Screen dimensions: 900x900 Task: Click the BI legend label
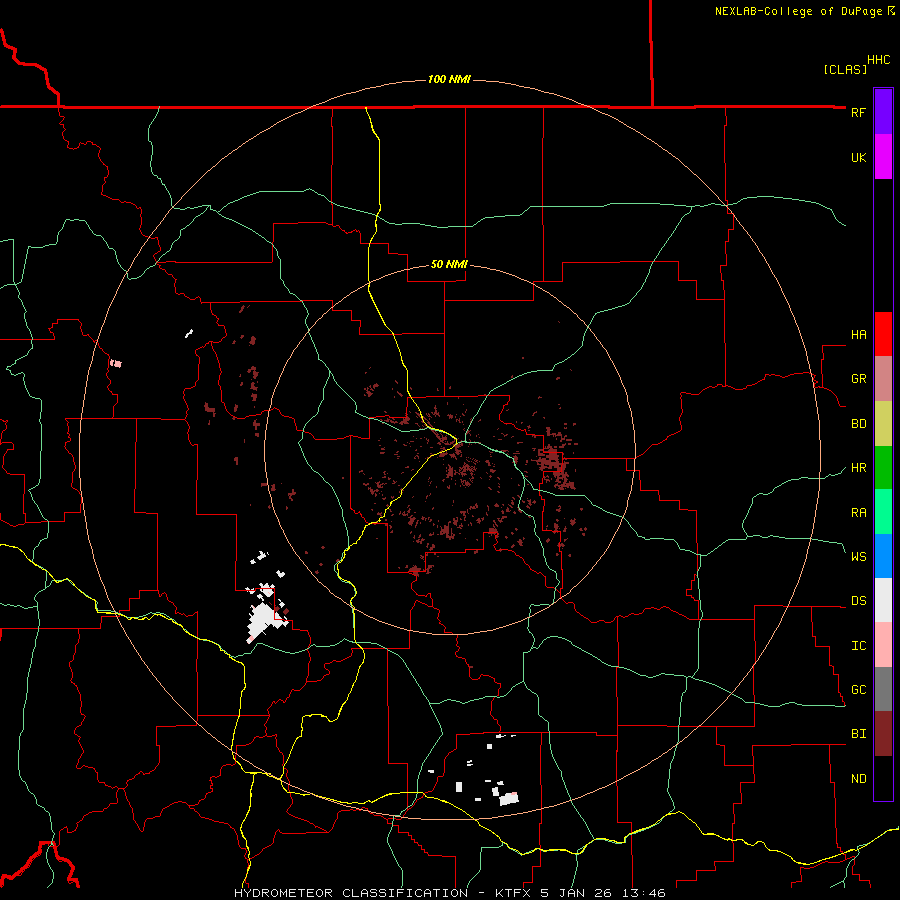pos(858,734)
